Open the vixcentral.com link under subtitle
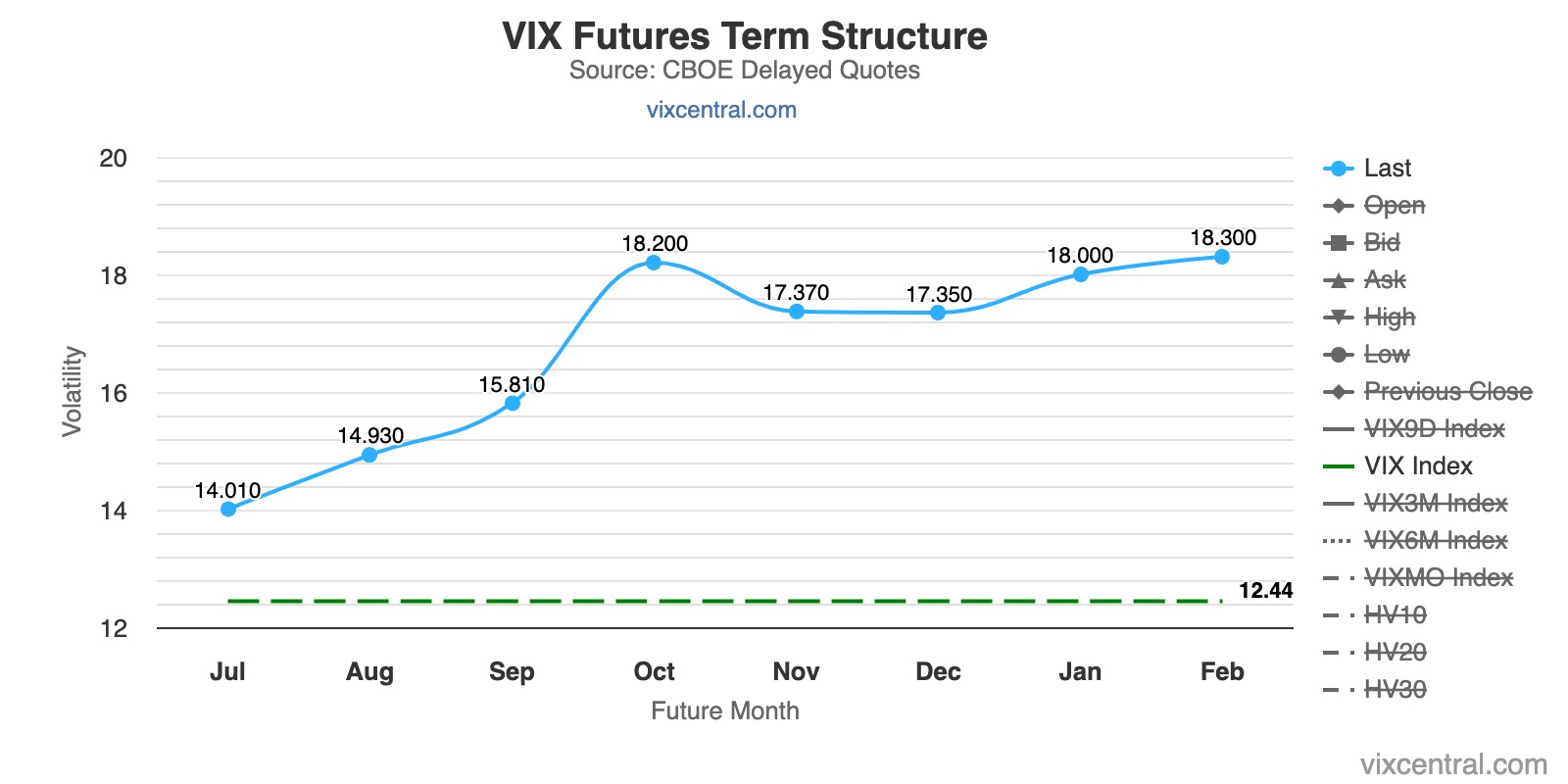 (x=721, y=110)
